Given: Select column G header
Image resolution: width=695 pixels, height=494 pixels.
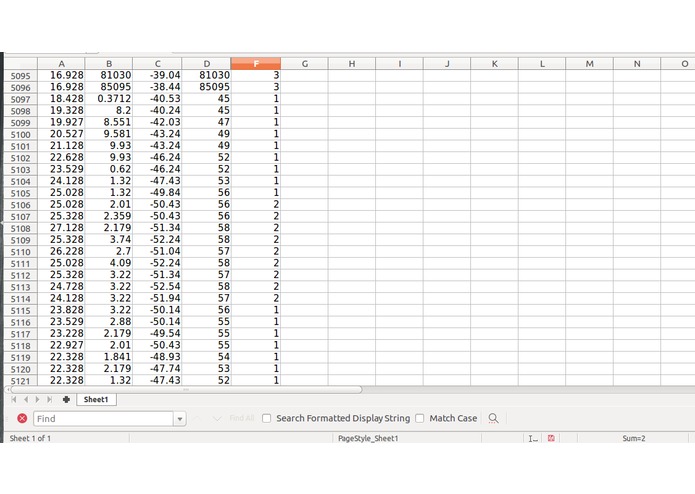Looking at the screenshot, I should coord(305,64).
